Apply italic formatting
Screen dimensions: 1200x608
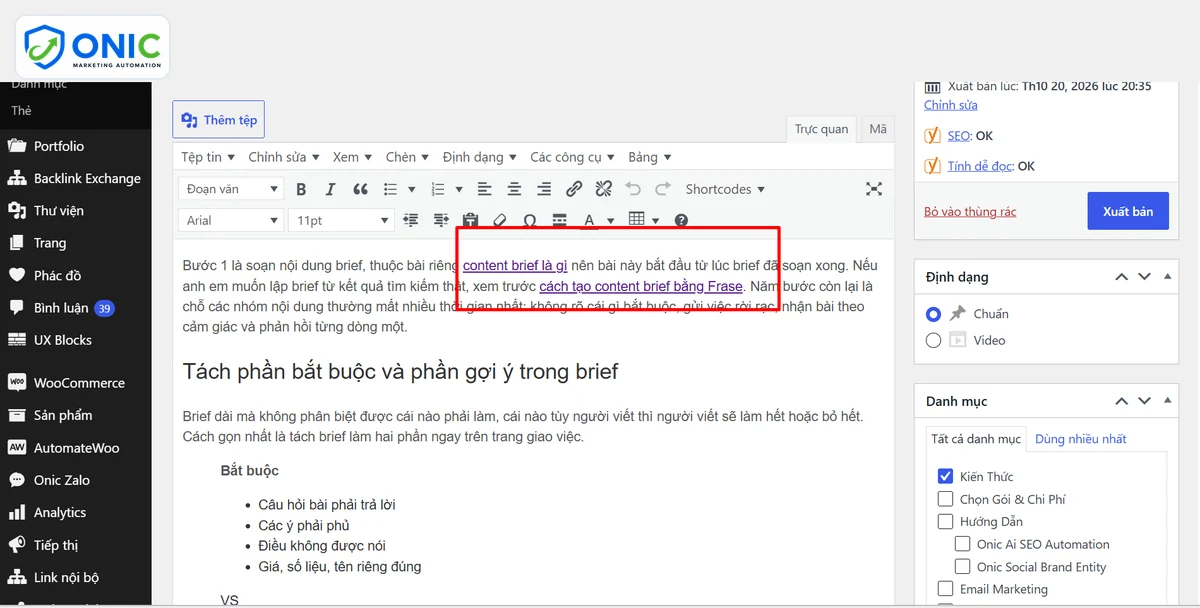330,189
